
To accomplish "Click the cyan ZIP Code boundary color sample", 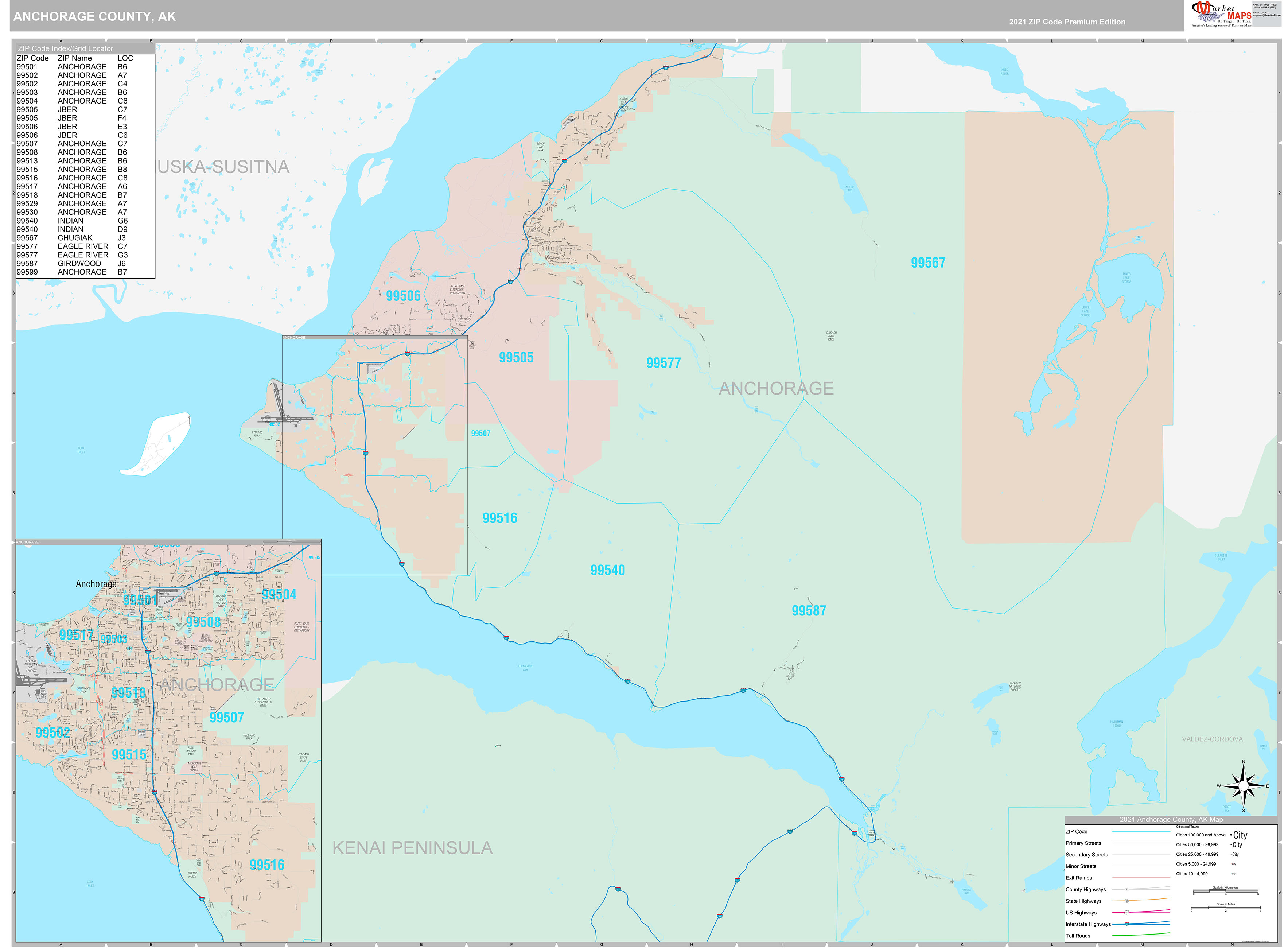I will point(1141,832).
